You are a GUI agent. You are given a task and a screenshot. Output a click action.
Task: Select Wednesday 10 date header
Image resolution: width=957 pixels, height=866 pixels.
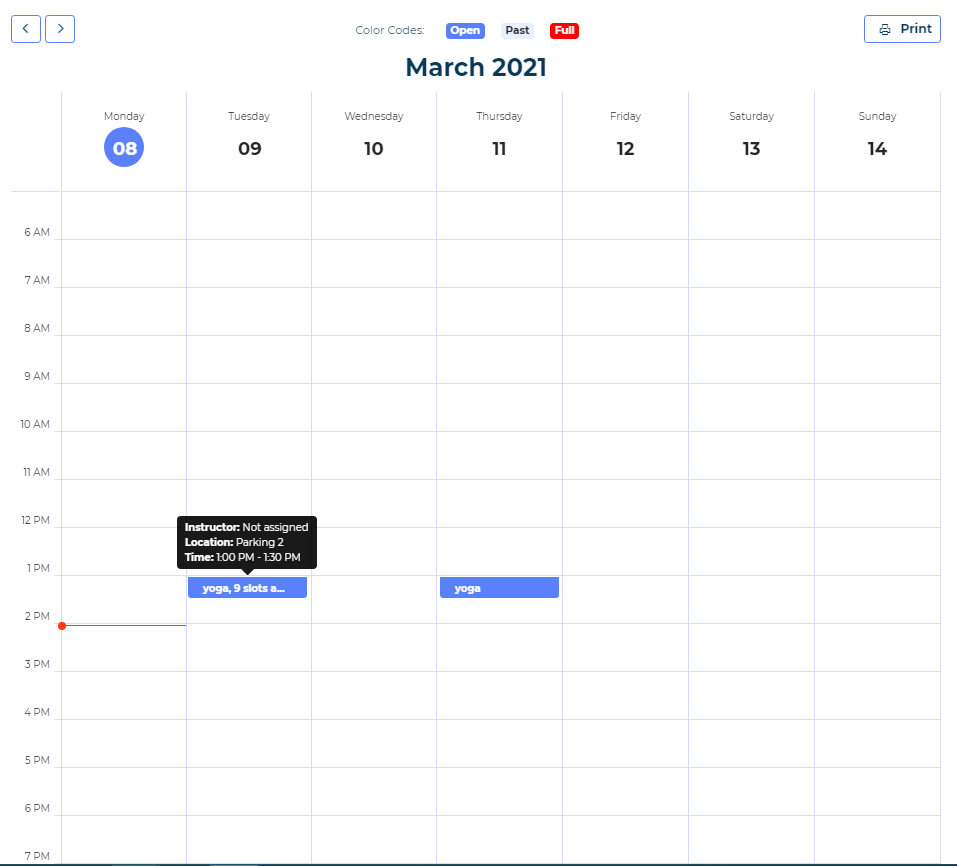374,148
